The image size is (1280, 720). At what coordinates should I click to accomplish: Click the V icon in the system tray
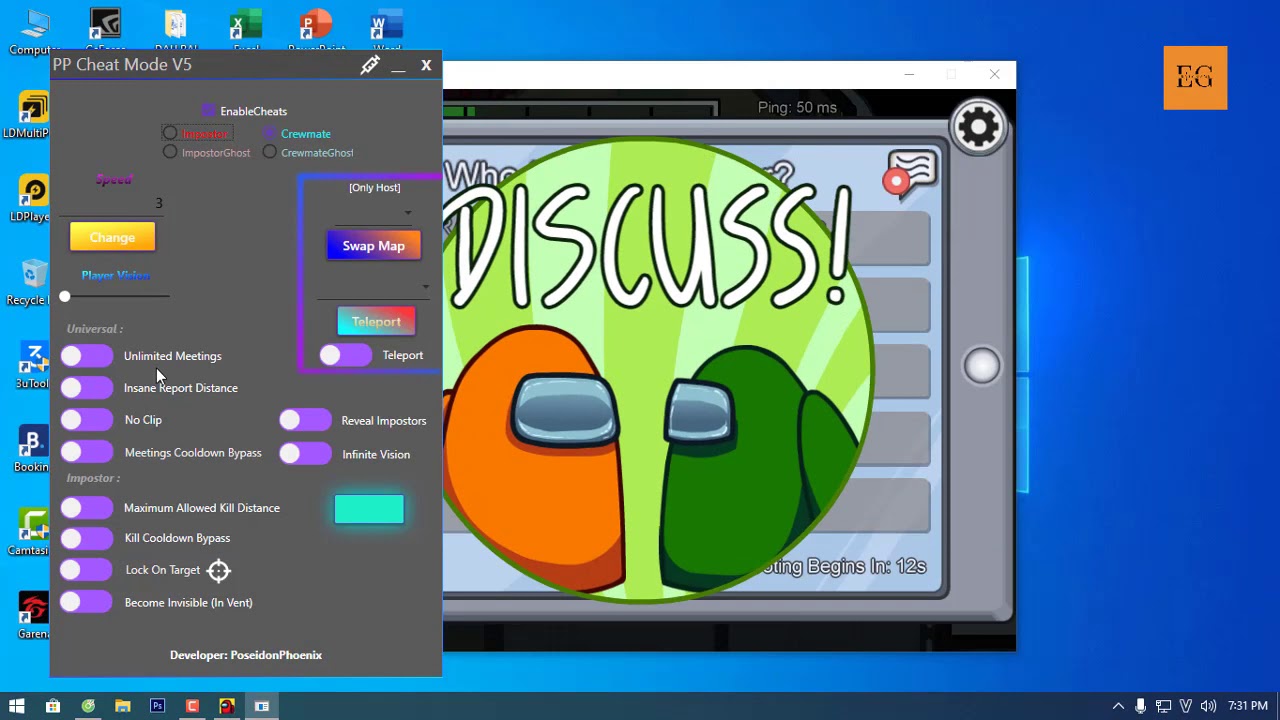(x=1186, y=706)
